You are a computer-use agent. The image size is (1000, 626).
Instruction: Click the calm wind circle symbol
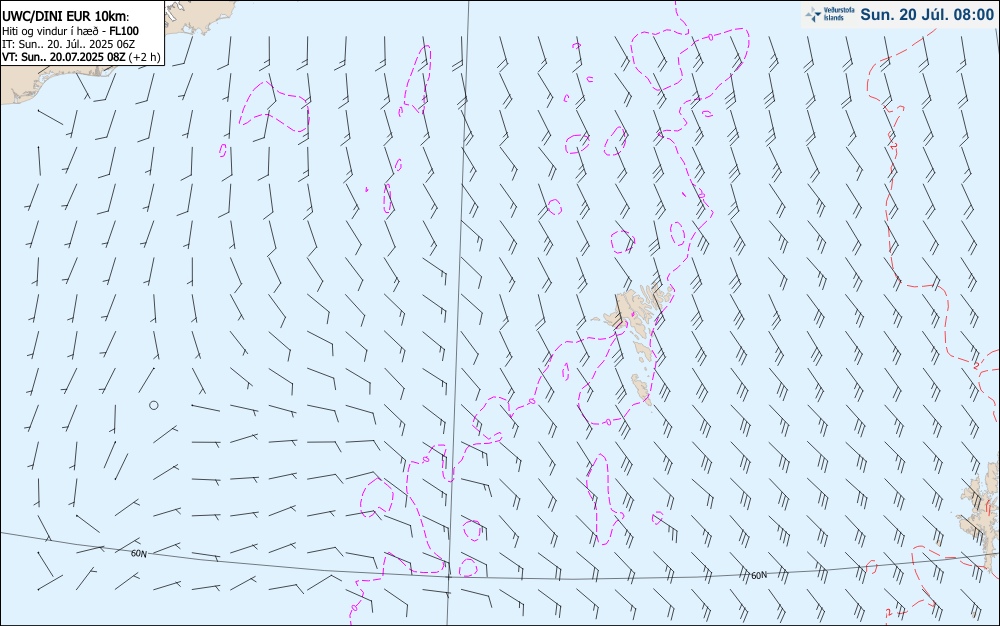click(x=154, y=405)
